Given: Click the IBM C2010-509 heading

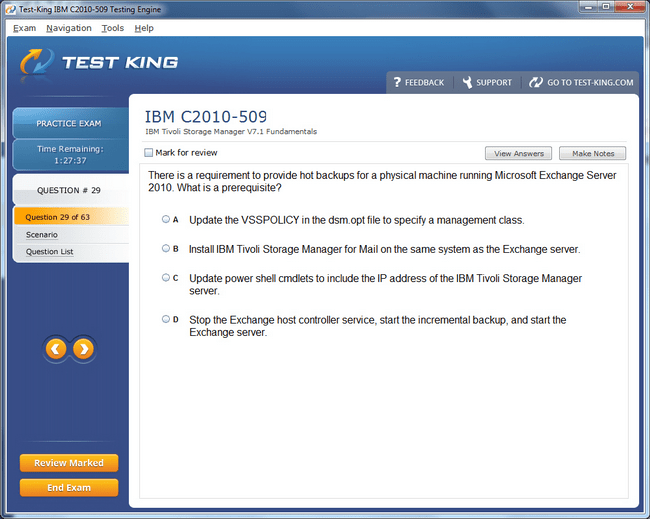Looking at the screenshot, I should click(206, 117).
